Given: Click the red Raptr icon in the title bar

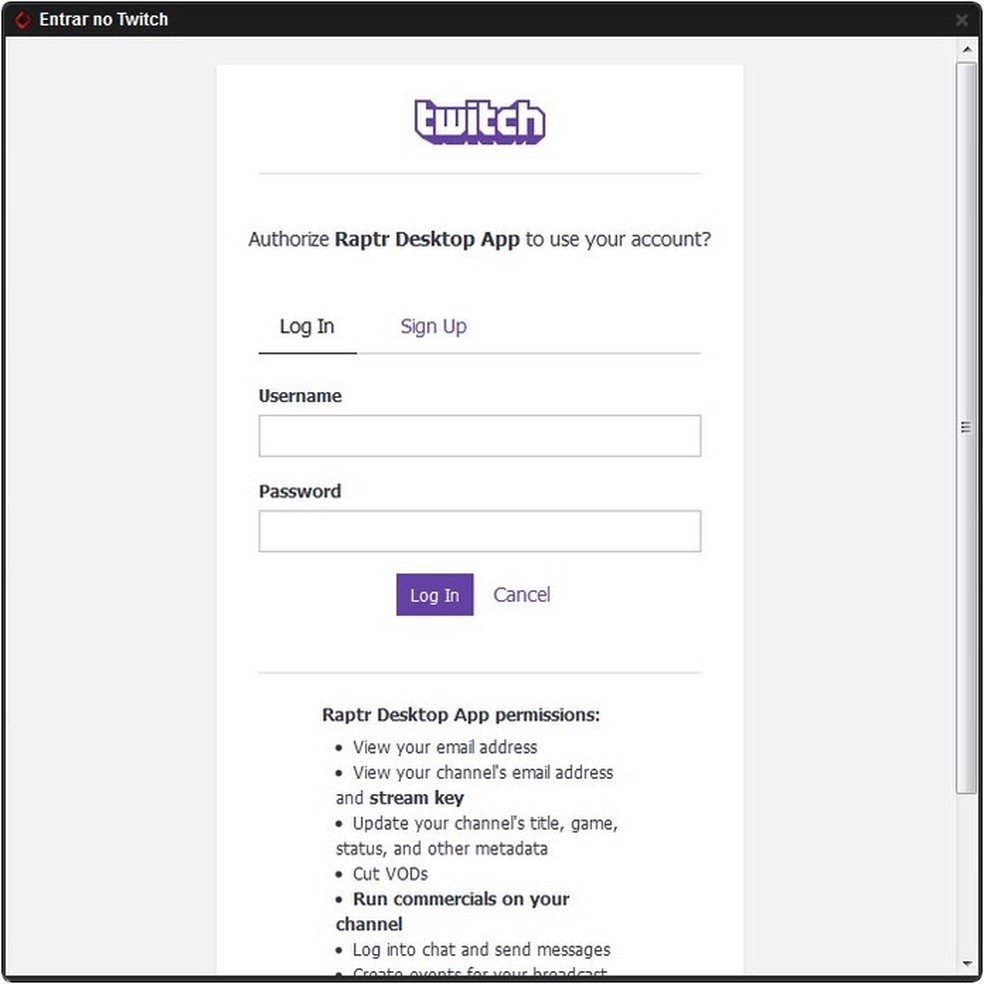Looking at the screenshot, I should point(22,18).
